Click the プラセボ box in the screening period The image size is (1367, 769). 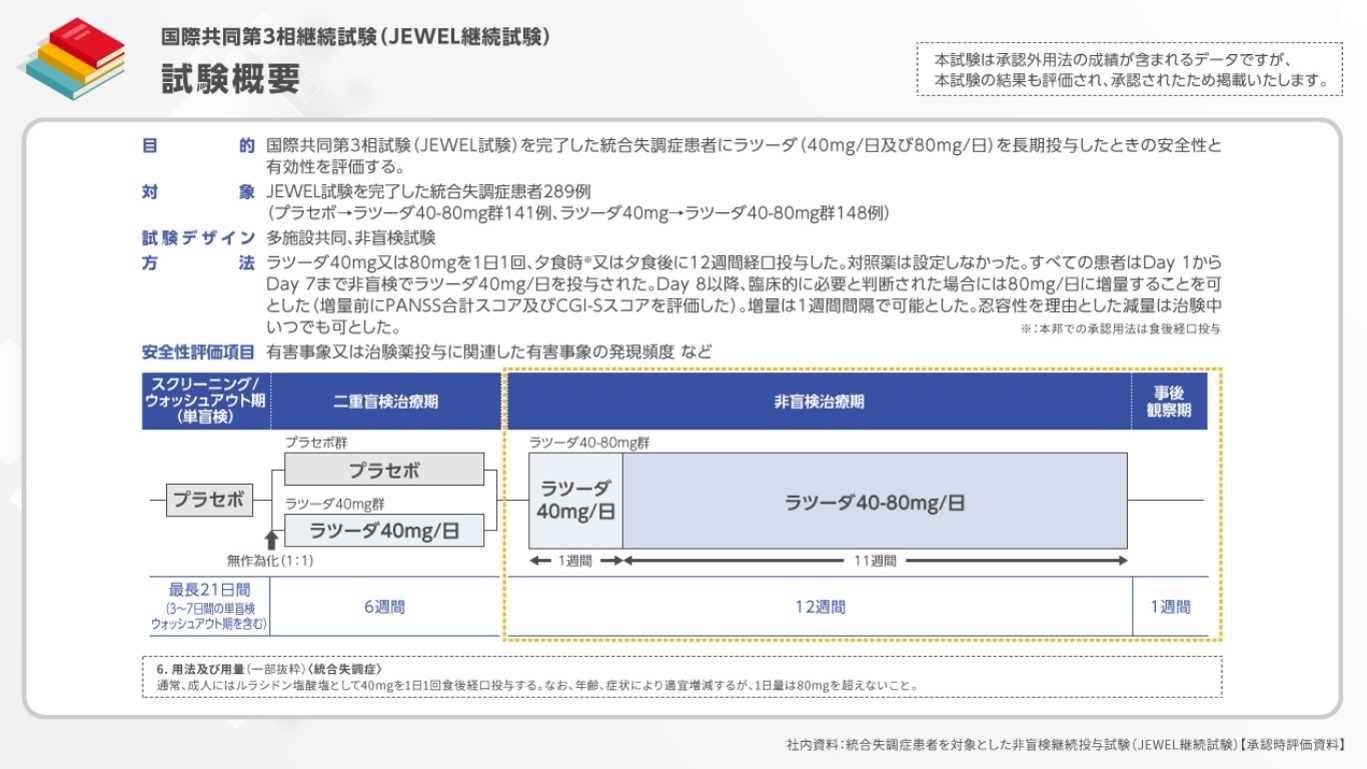(x=209, y=499)
